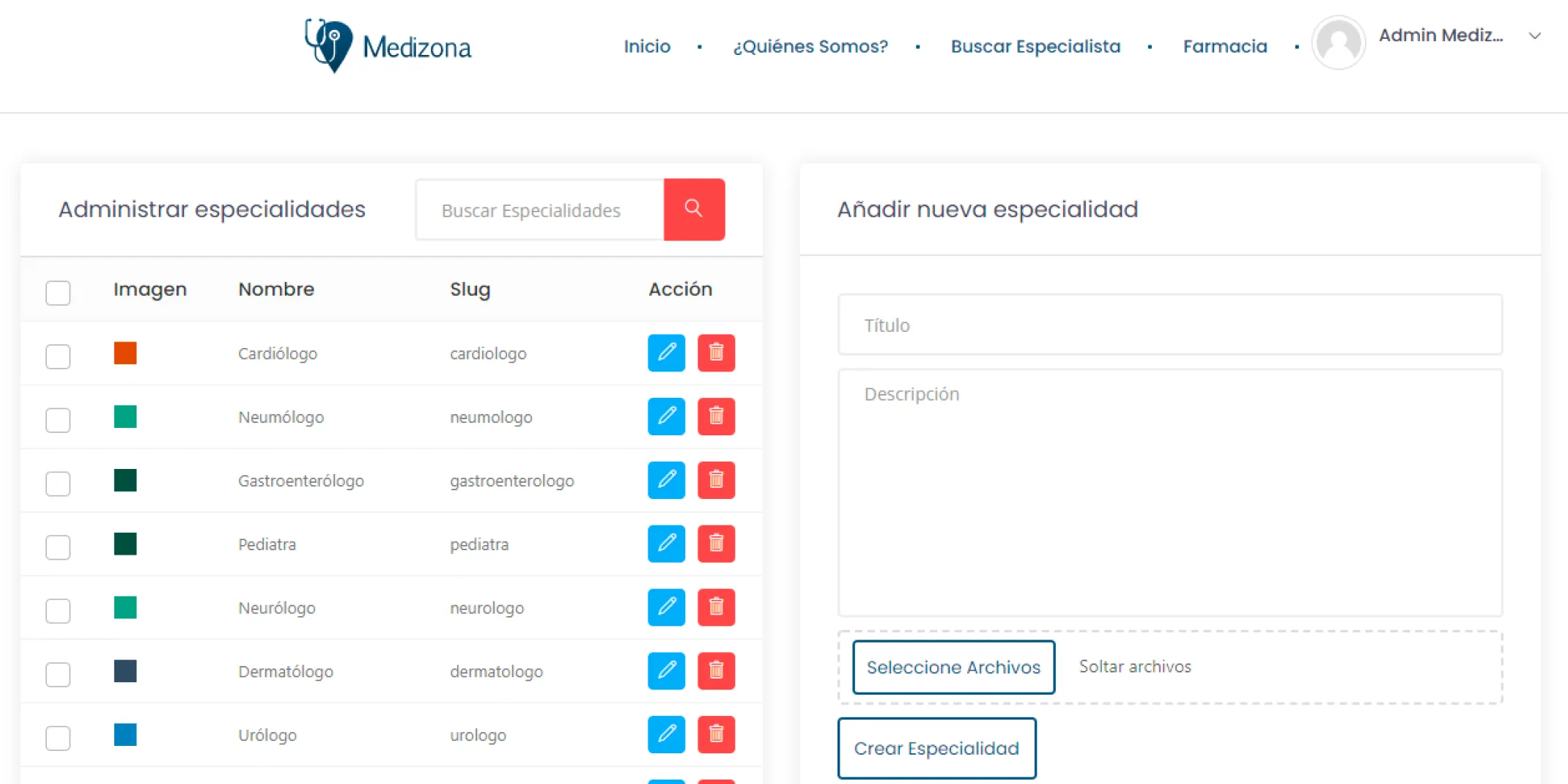Screen dimensions: 1568x784
Task: Click the 'Pediatra' name cell
Action: tap(267, 544)
